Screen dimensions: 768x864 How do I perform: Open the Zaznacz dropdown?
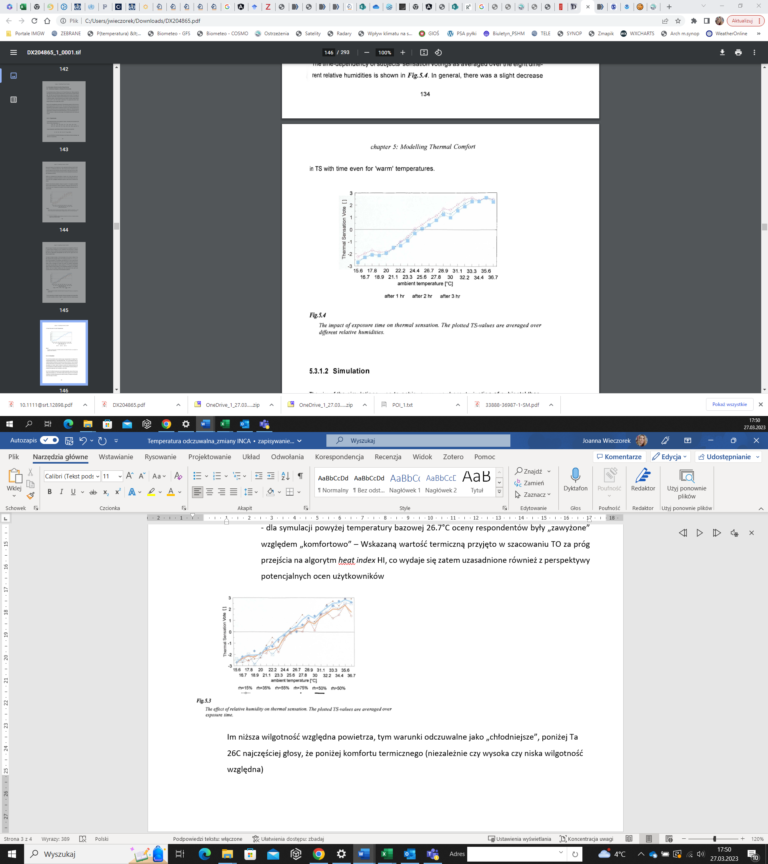[532, 494]
